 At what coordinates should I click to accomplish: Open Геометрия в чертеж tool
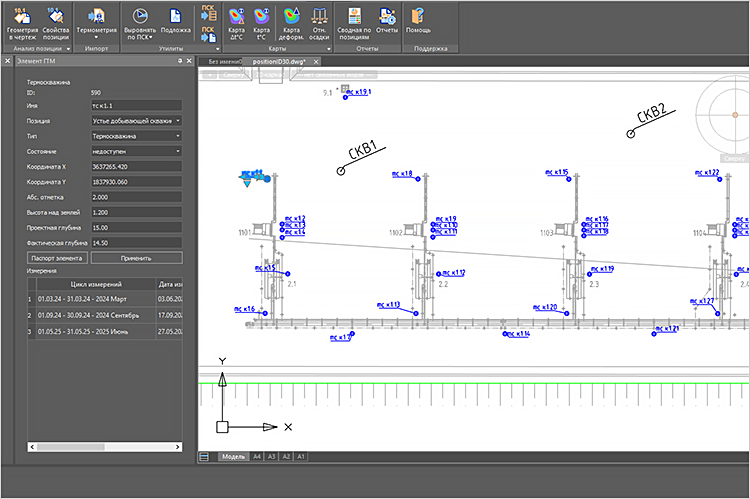pos(22,24)
